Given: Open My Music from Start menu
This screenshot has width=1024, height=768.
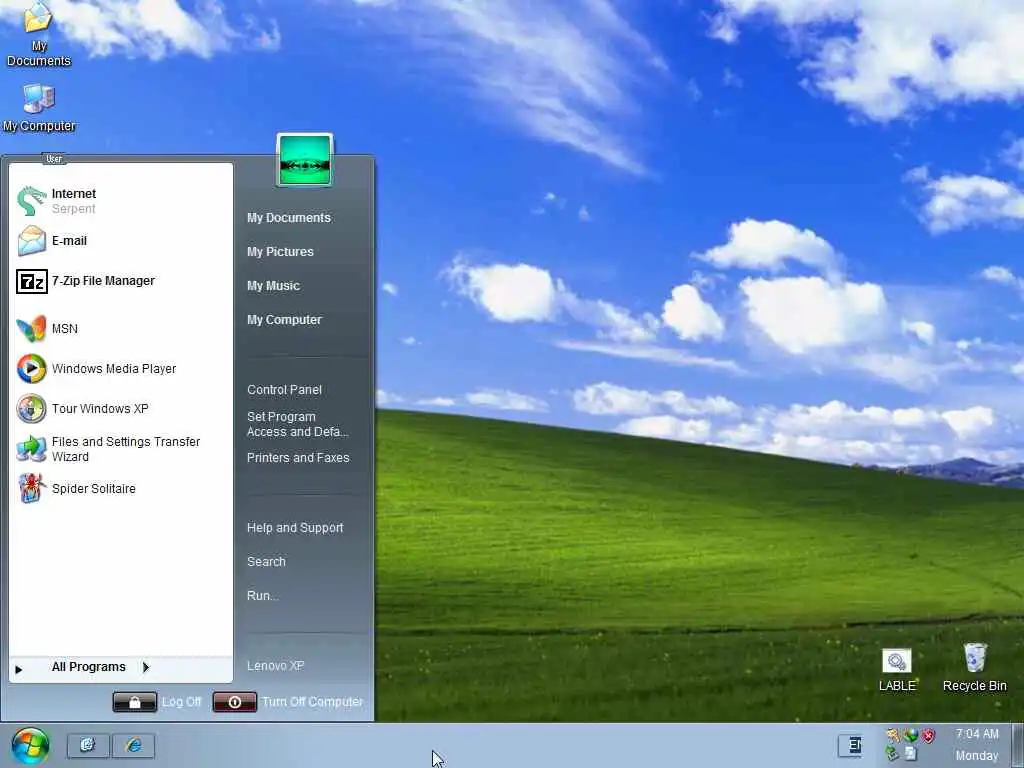Looking at the screenshot, I should pos(273,286).
